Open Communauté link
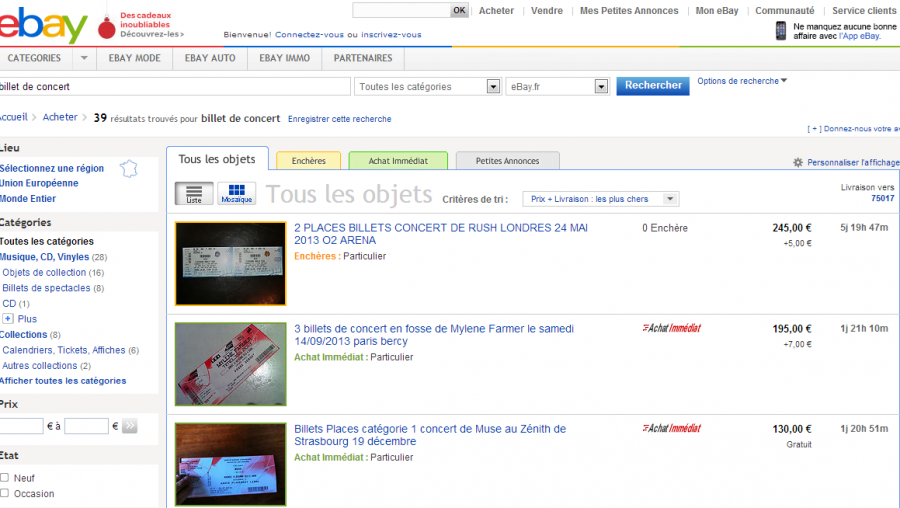 [785, 10]
